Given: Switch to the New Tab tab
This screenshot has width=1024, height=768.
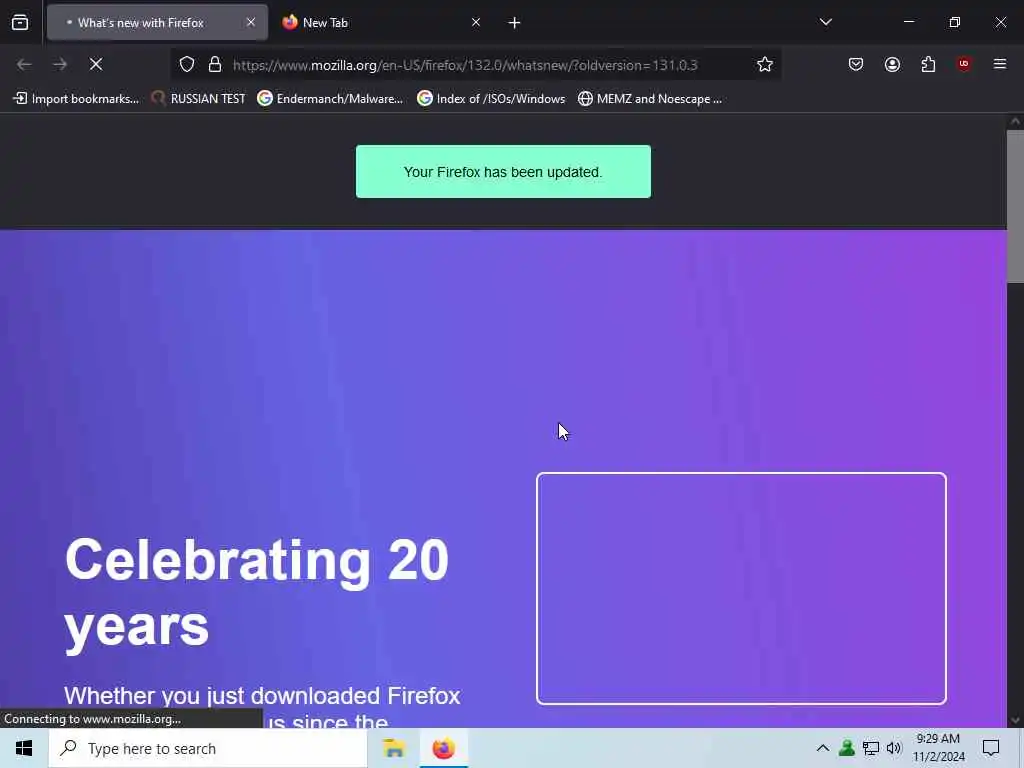Looking at the screenshot, I should click(x=382, y=22).
